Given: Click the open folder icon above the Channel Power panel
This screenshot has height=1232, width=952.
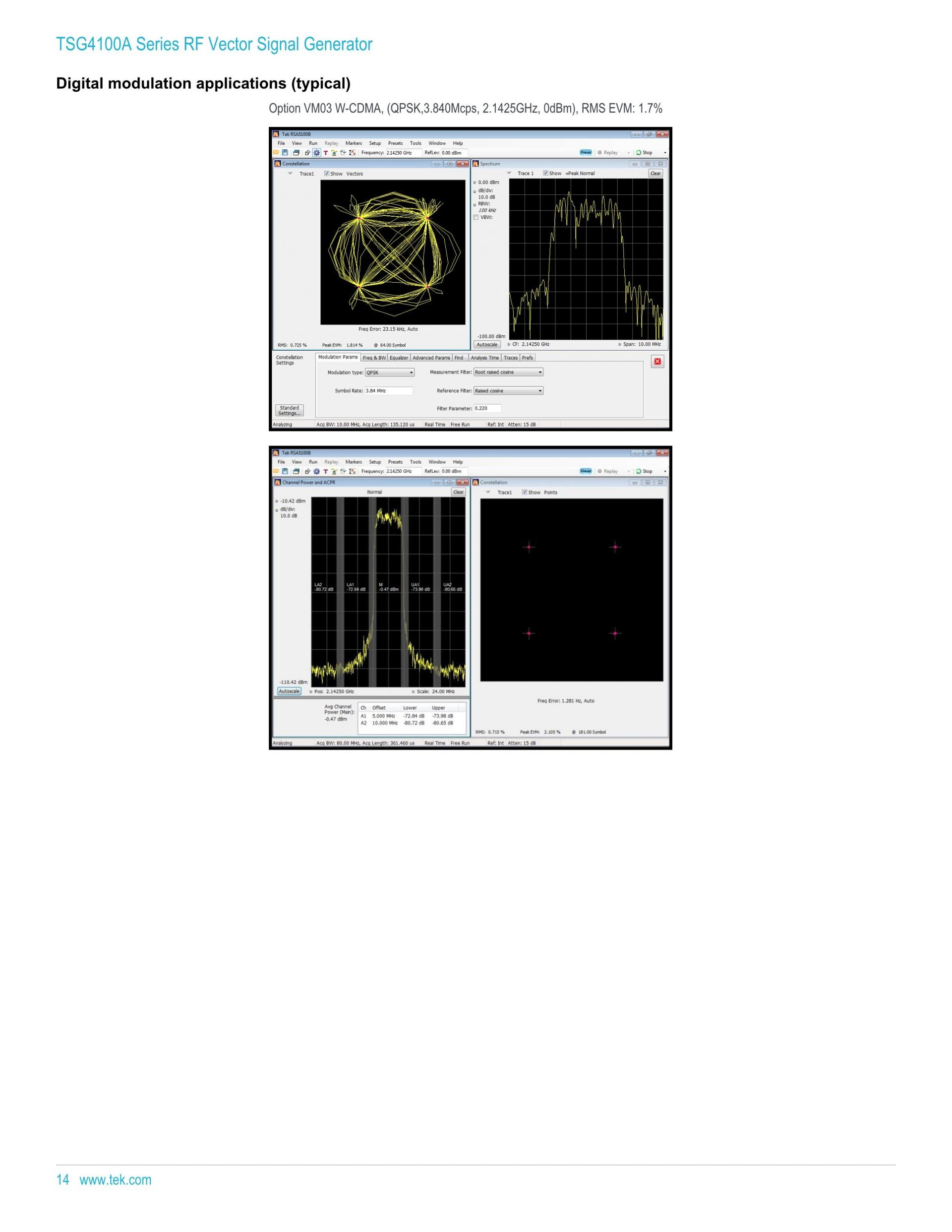Looking at the screenshot, I should pyautogui.click(x=276, y=472).
